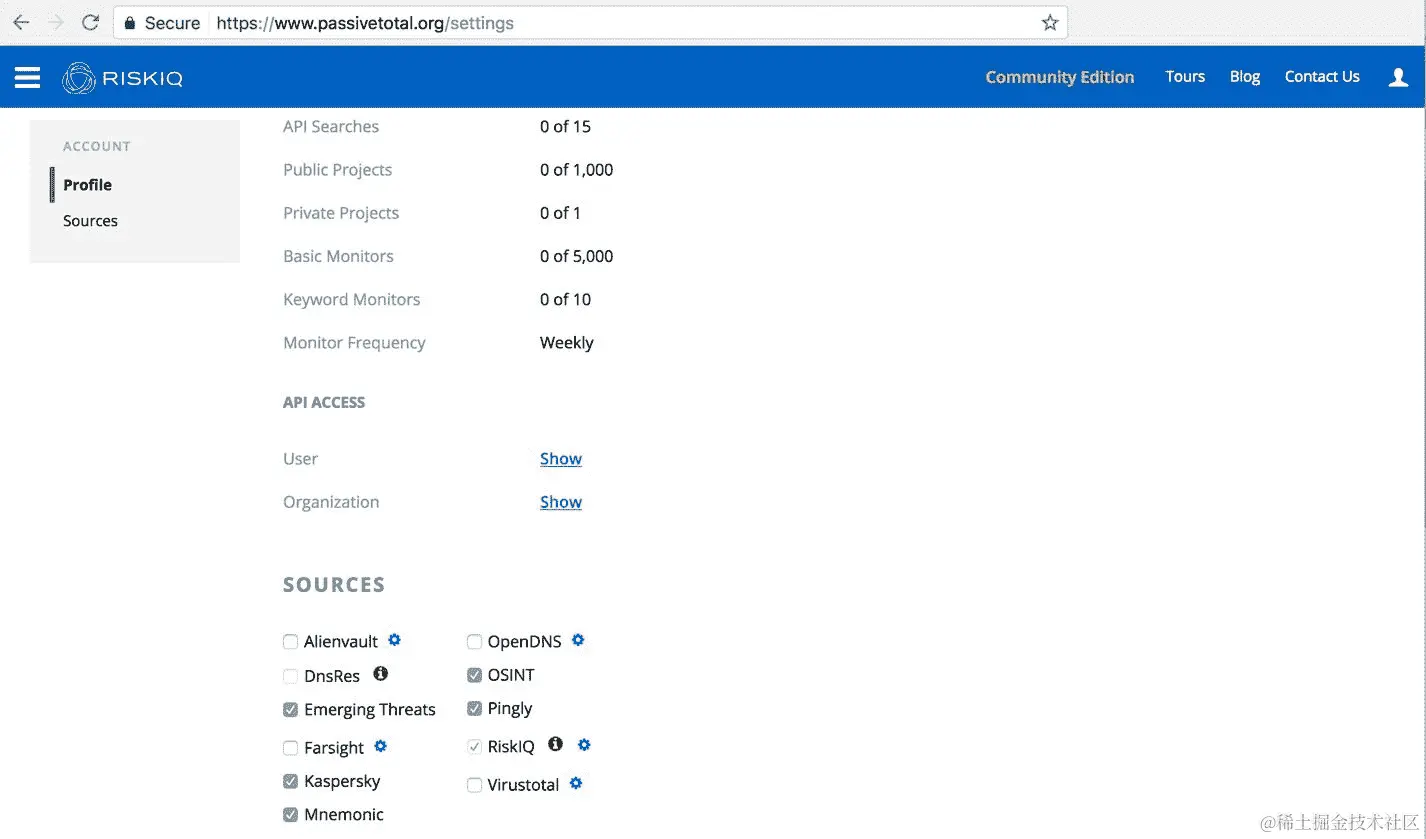
Task: Click '0 of 5,000' basic monitors value
Action: click(577, 257)
